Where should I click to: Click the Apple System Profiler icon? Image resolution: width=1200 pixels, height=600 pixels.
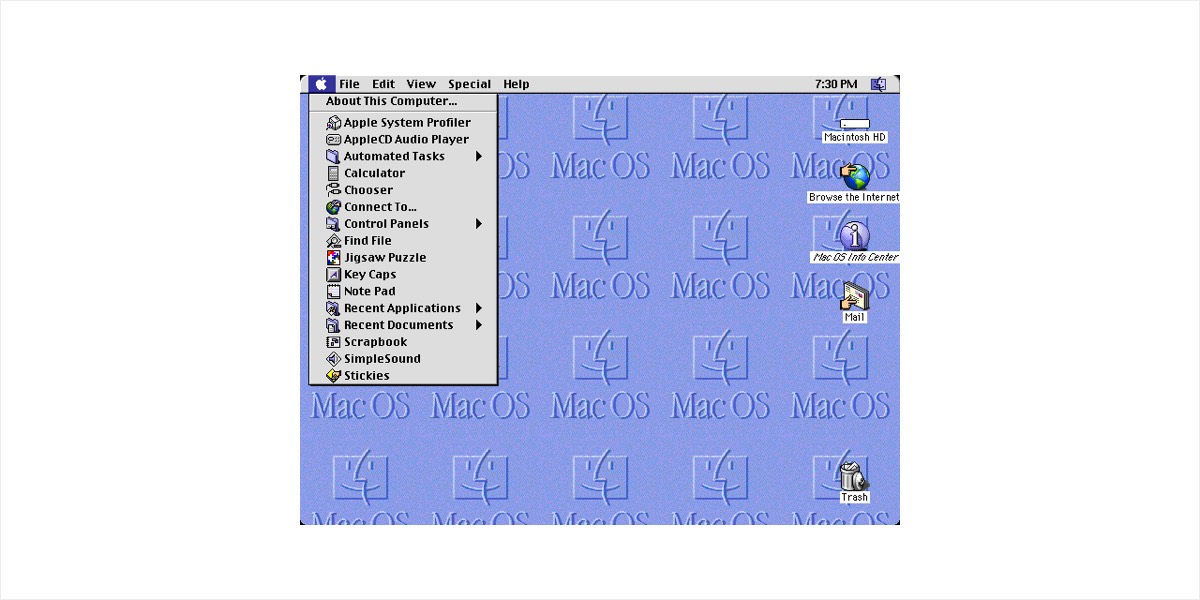[x=334, y=123]
